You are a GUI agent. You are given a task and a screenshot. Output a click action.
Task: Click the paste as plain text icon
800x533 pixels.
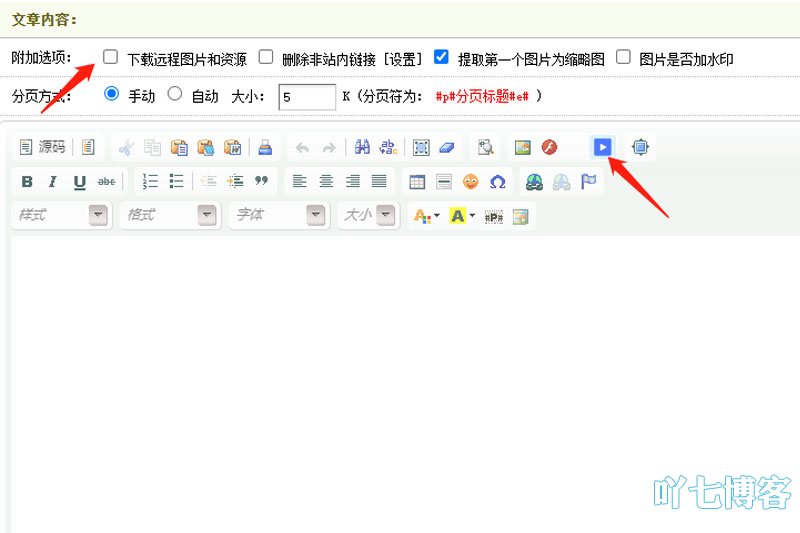point(206,148)
